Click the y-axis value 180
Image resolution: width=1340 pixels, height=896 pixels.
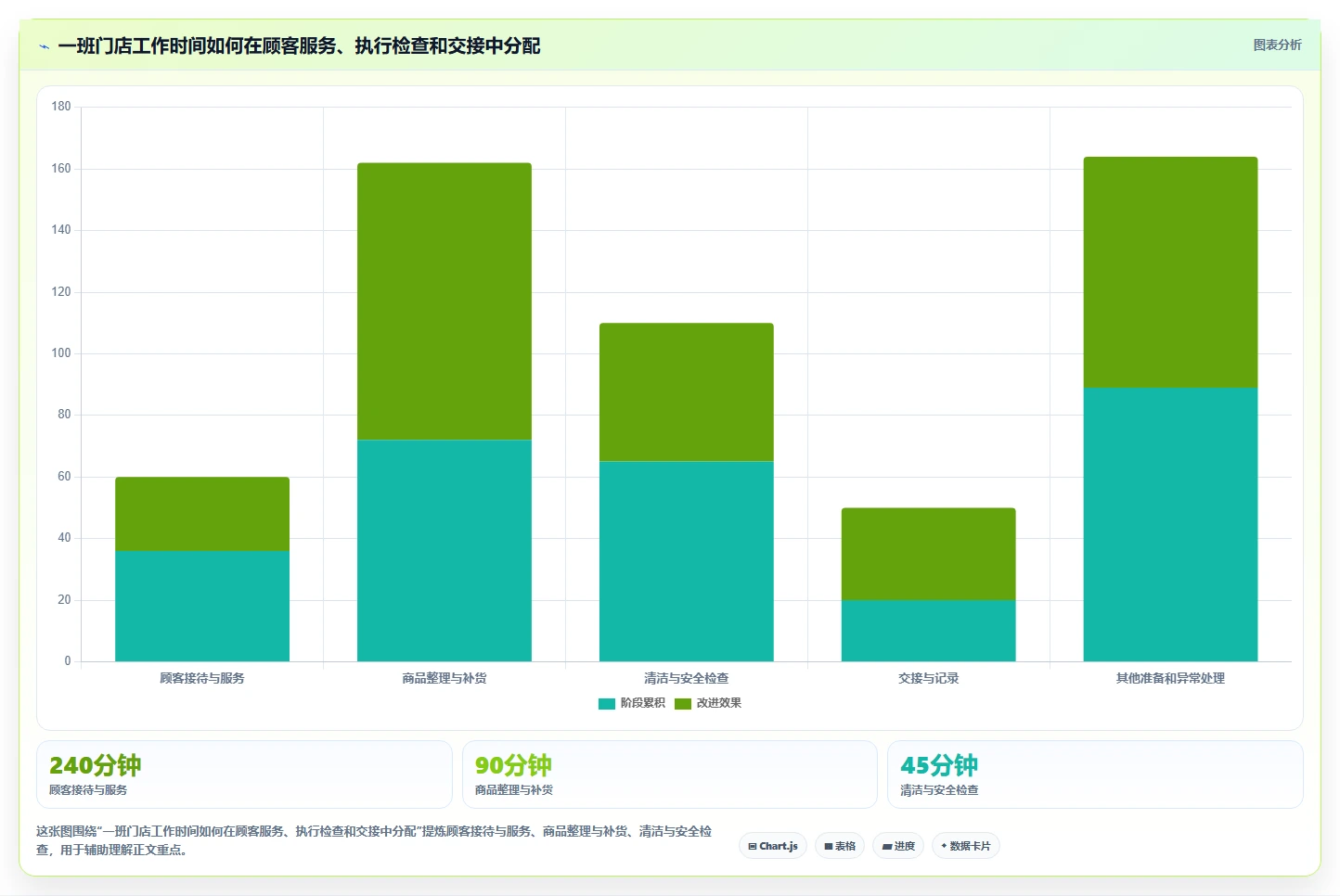pos(61,107)
